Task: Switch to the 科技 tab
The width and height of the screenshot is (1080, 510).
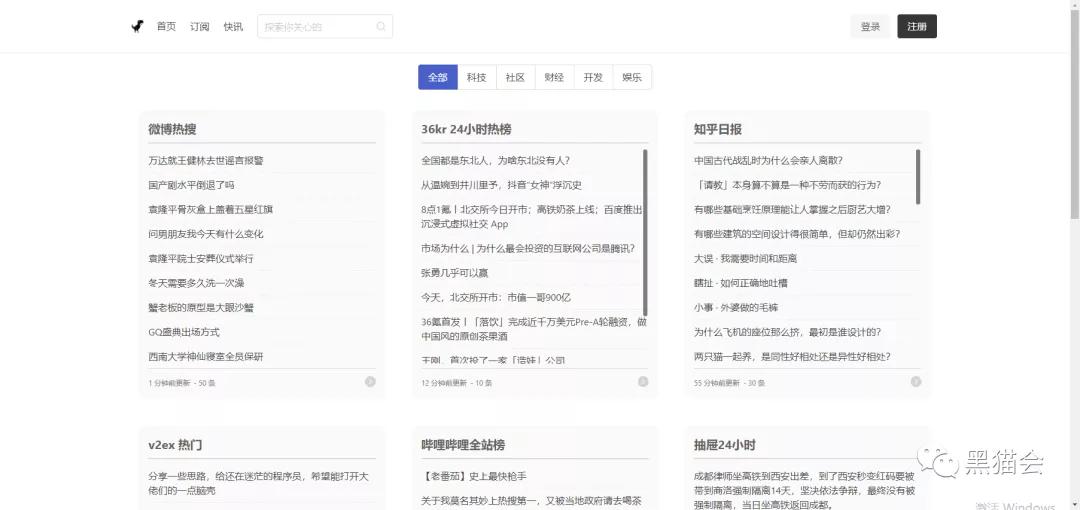Action: pos(477,77)
